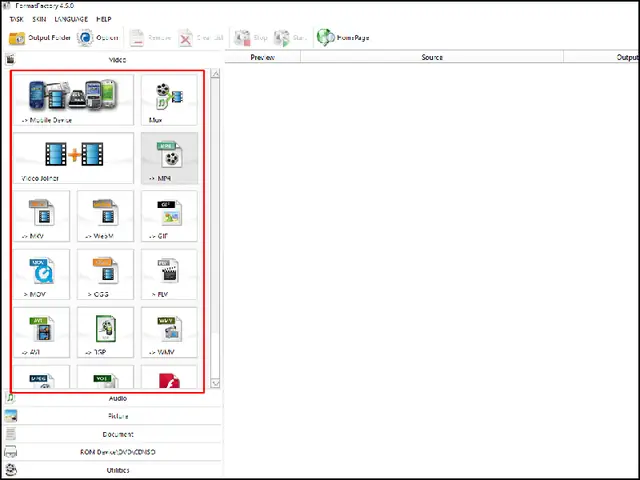The height and width of the screenshot is (480, 640).
Task: Click the Start toolbar button
Action: (289, 38)
